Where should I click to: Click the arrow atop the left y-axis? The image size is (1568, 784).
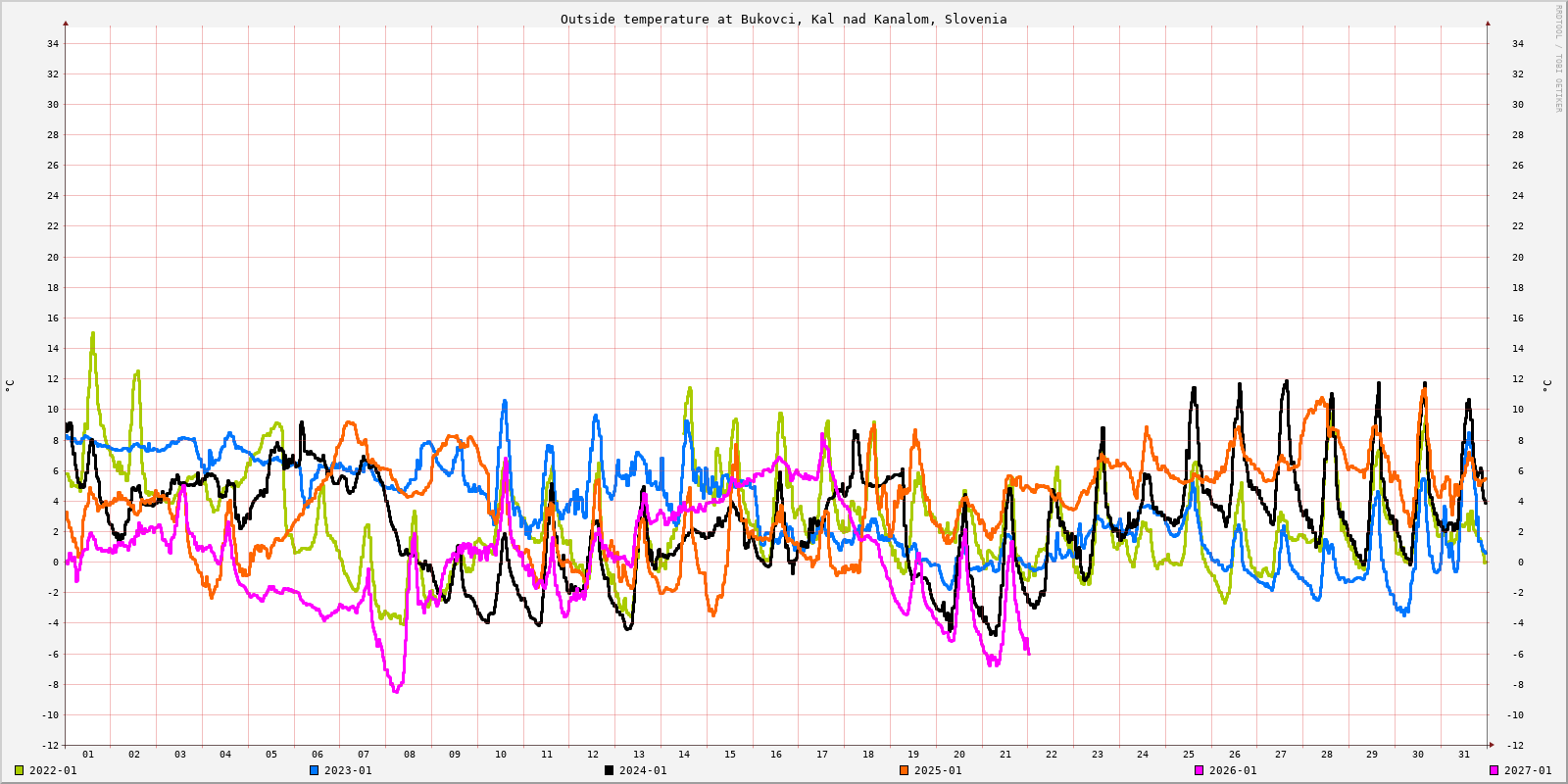pyautogui.click(x=66, y=23)
